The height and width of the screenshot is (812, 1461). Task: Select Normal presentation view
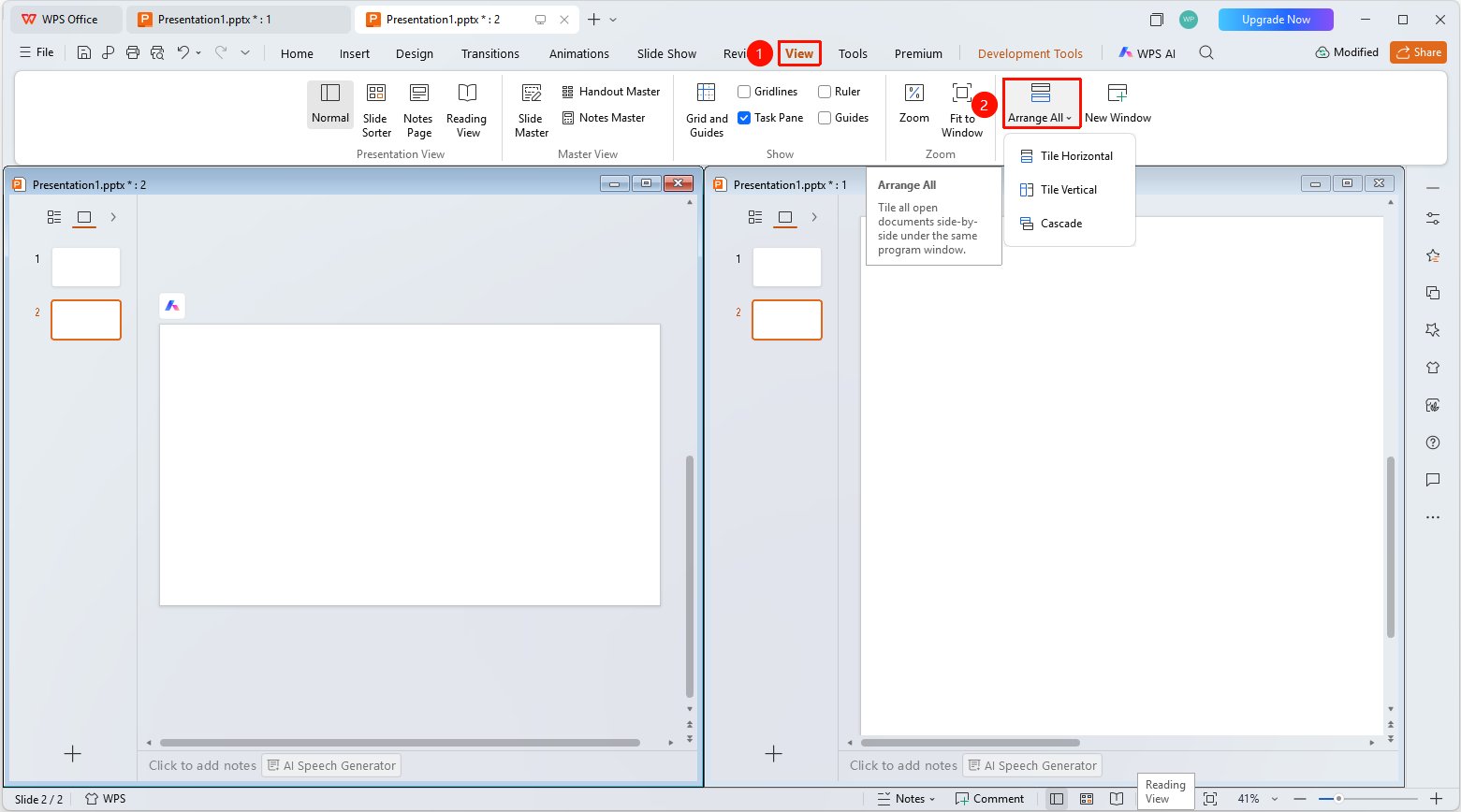click(330, 104)
